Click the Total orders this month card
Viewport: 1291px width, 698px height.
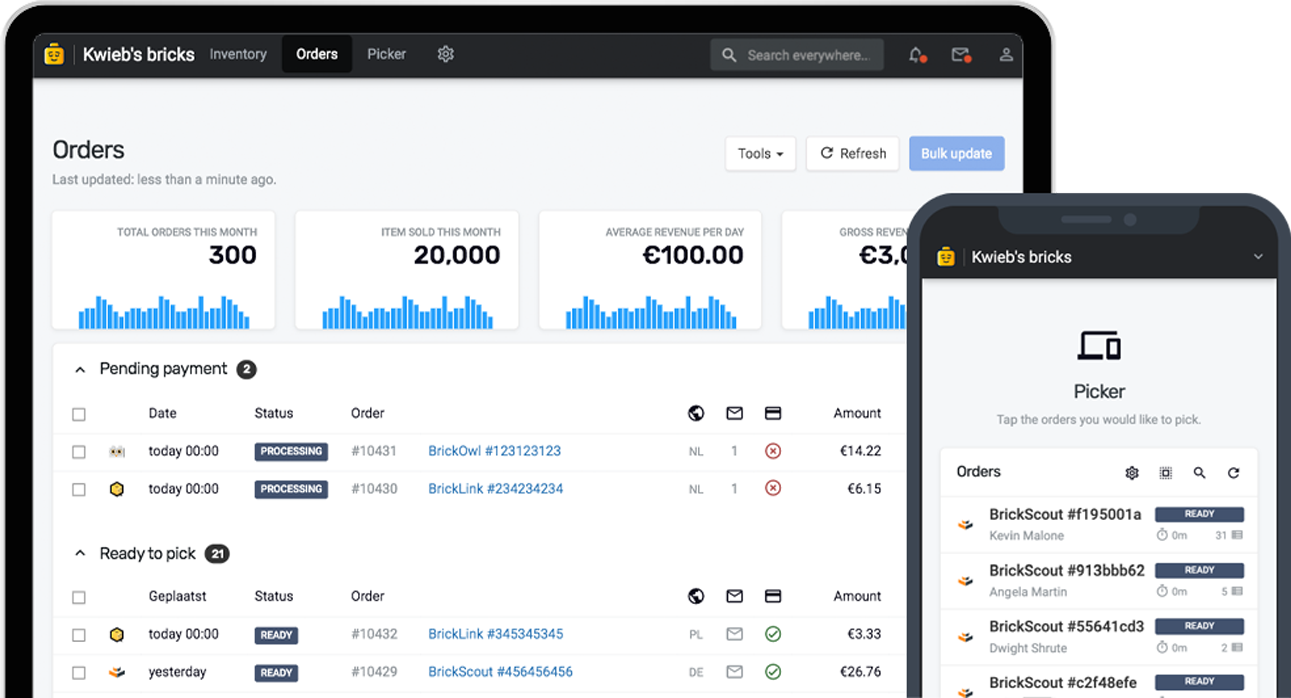(x=164, y=270)
